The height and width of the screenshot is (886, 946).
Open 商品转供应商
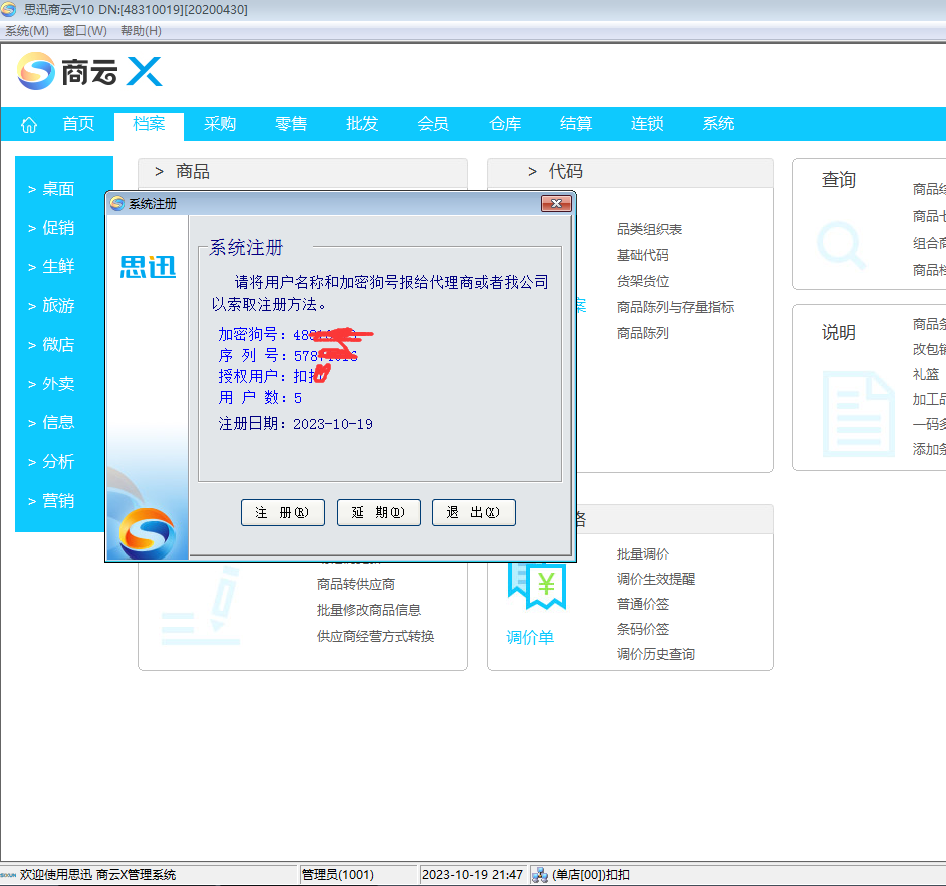(x=356, y=584)
